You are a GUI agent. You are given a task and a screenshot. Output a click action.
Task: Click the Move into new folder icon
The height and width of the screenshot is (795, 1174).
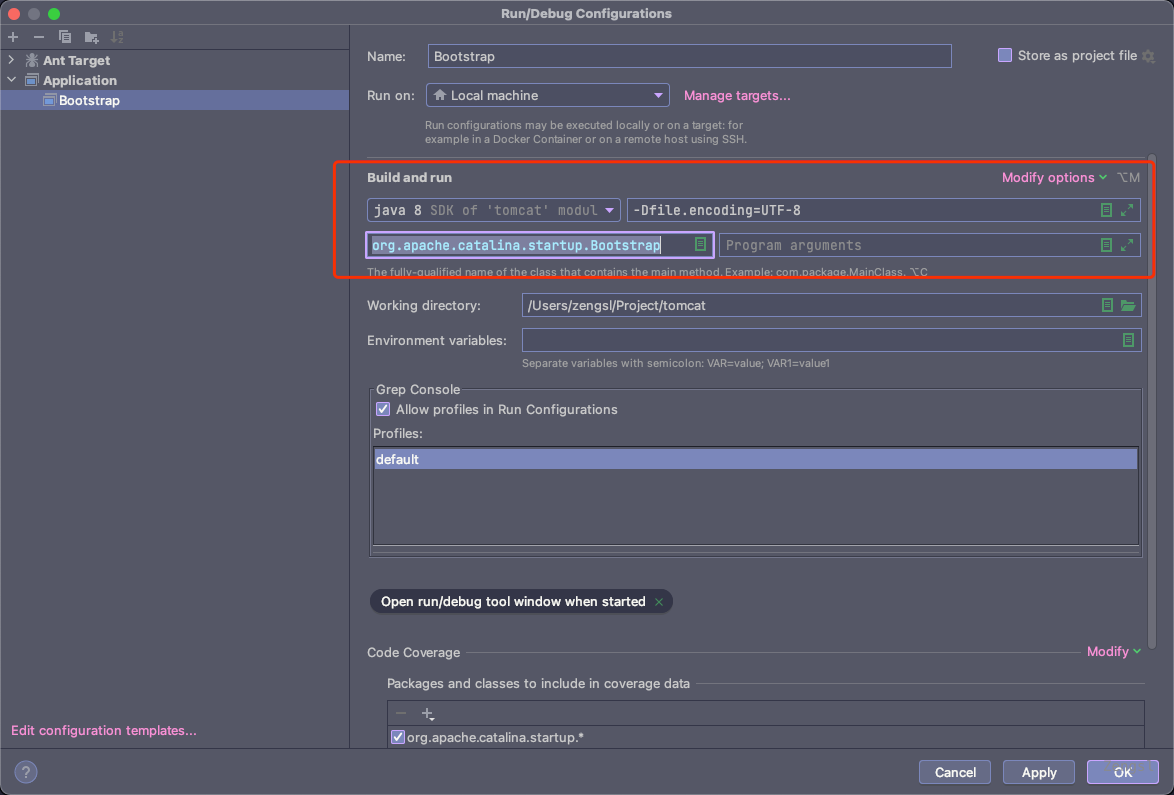pos(91,37)
